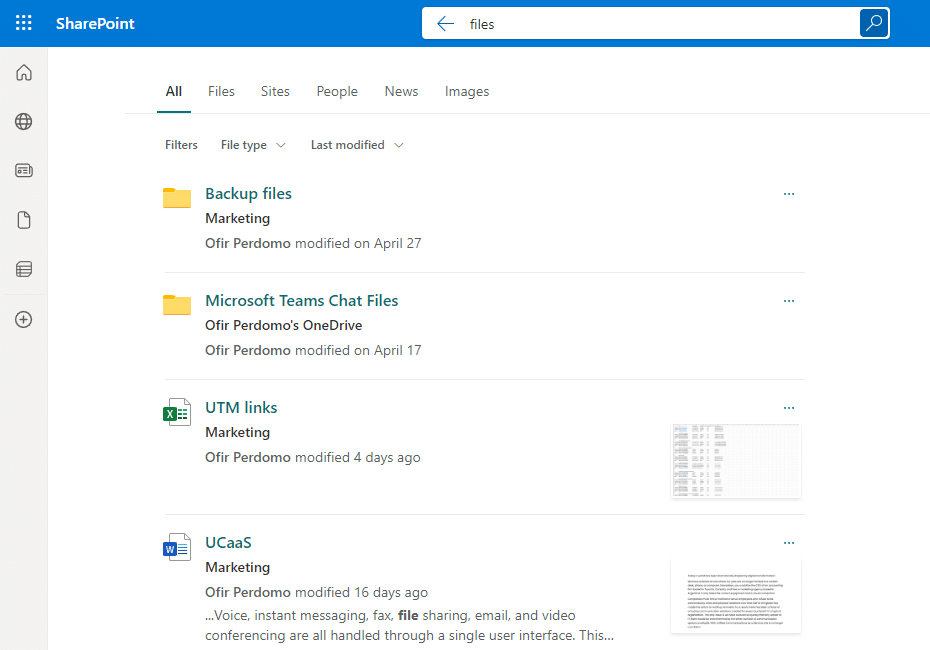930x650 pixels.
Task: Open more options for Backup files
Action: tap(789, 194)
